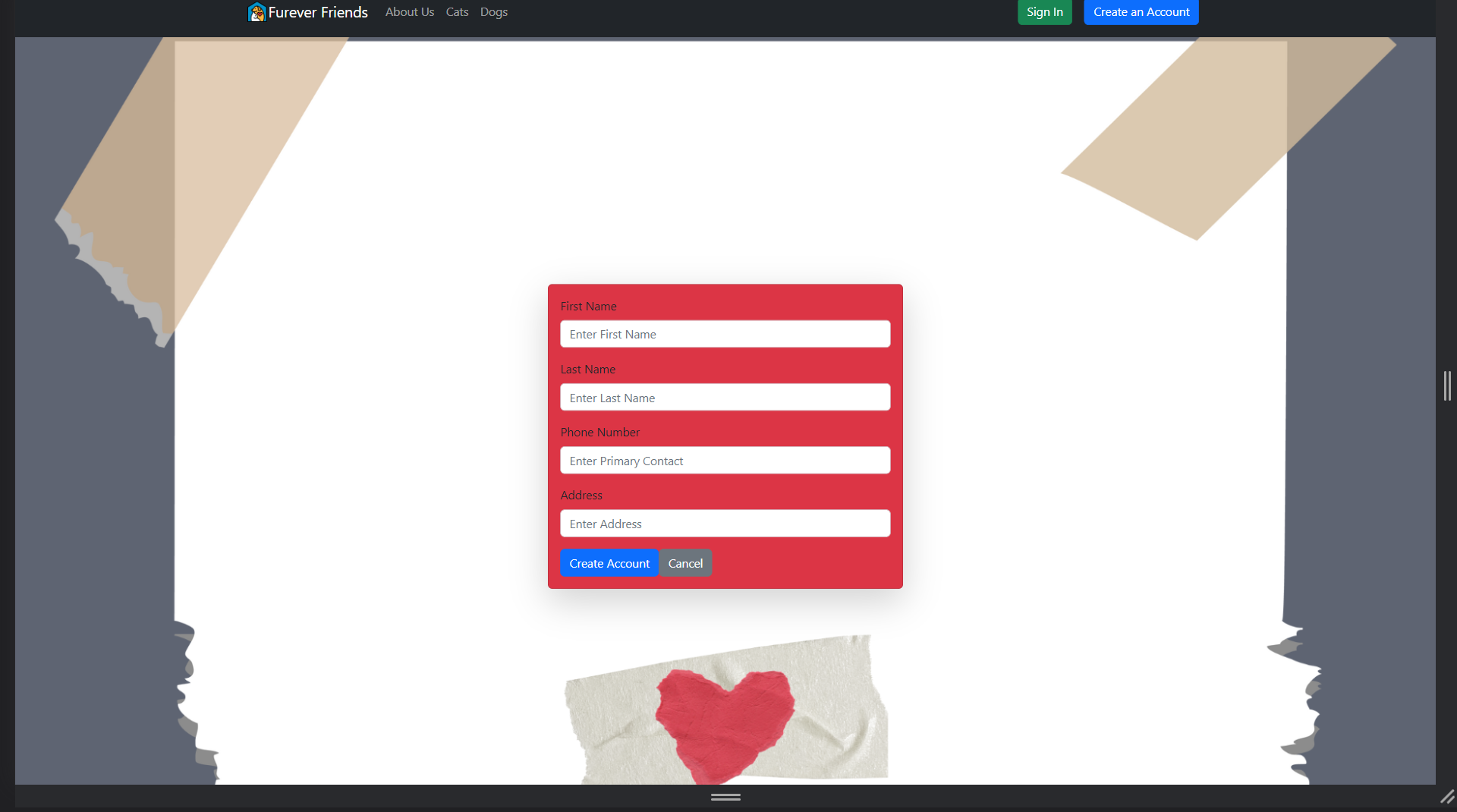Click the Phone Number label
The height and width of the screenshot is (812, 1457).
(600, 432)
